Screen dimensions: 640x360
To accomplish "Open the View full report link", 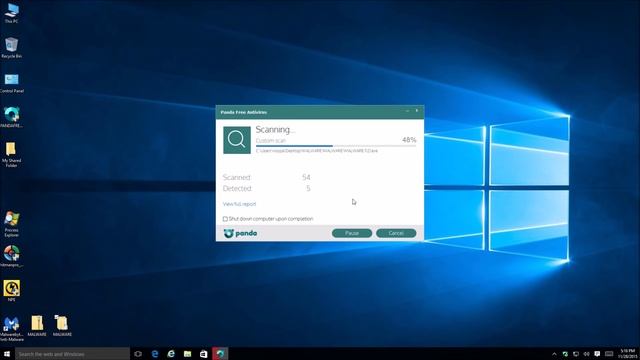I will click(x=239, y=204).
